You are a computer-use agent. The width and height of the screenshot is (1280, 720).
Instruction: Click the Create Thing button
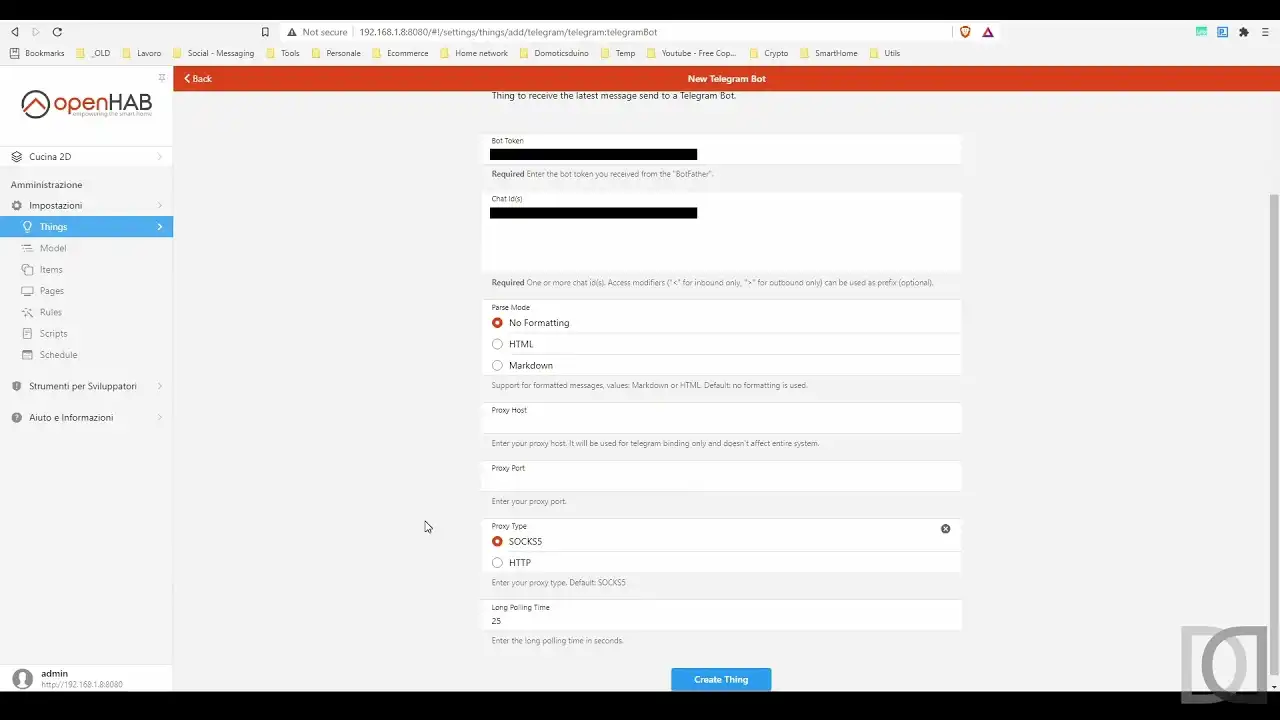pos(721,680)
